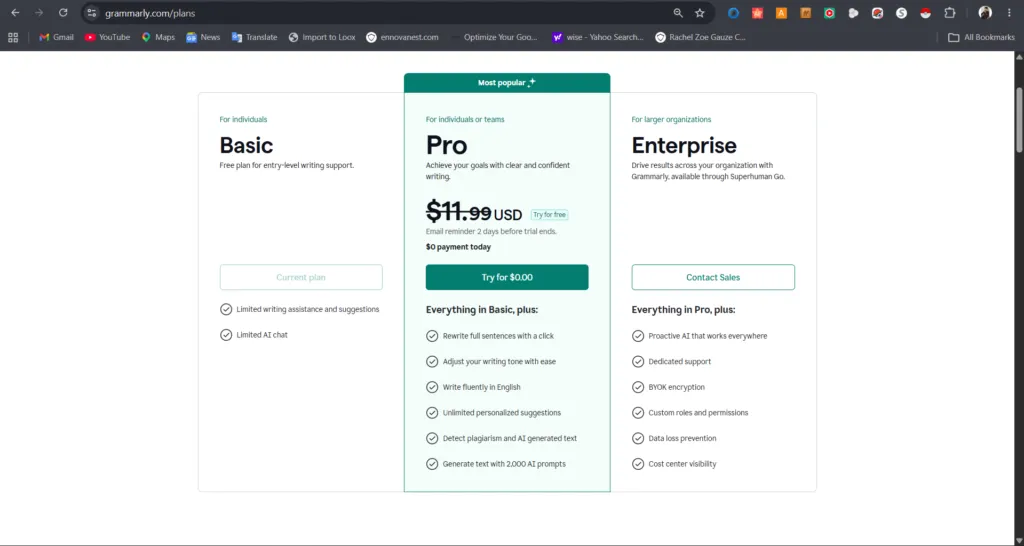
Task: Open the apps grid in bookmarks bar
Action: (13, 37)
